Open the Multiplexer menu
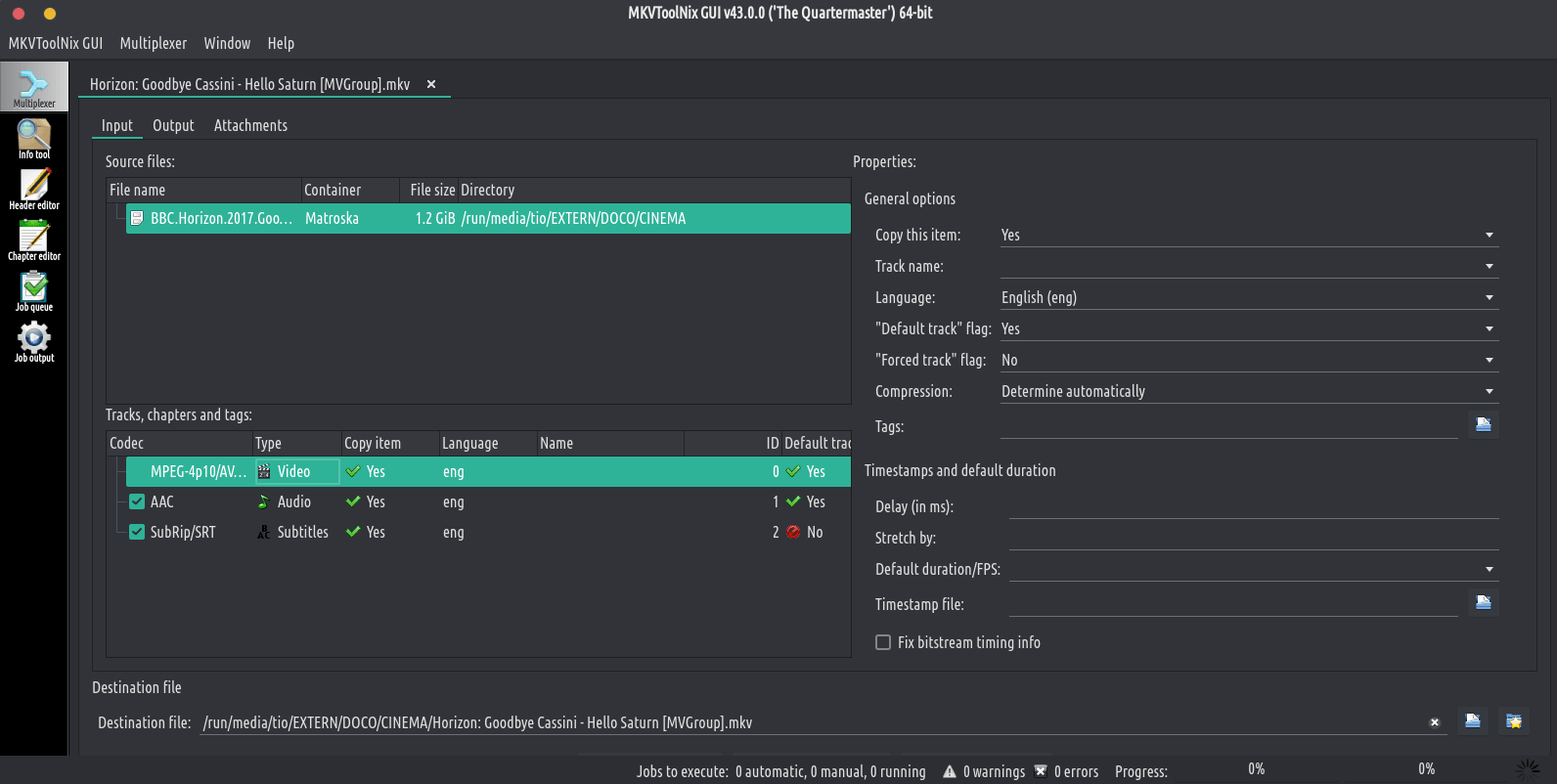 (x=153, y=43)
